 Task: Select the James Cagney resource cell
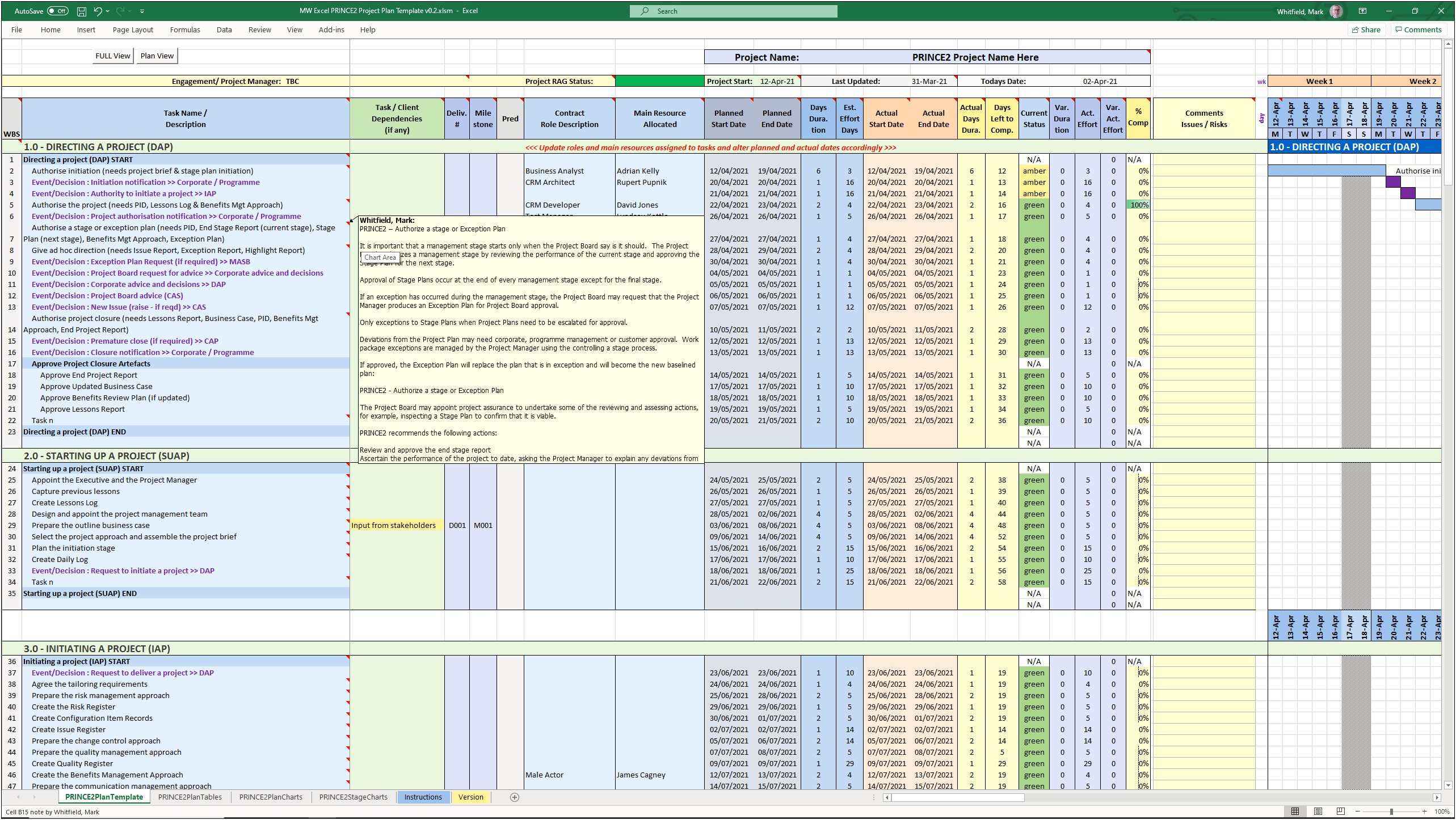pyautogui.click(x=659, y=775)
